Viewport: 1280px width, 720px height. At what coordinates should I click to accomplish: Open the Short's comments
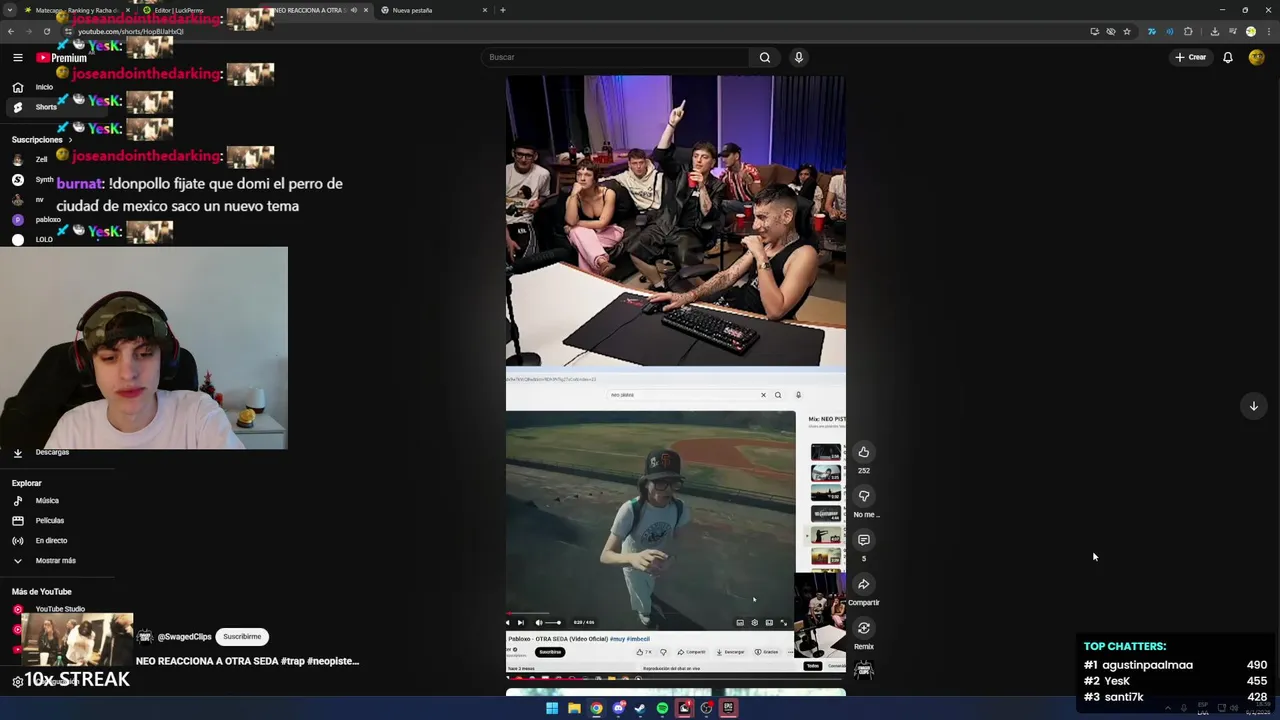point(864,540)
